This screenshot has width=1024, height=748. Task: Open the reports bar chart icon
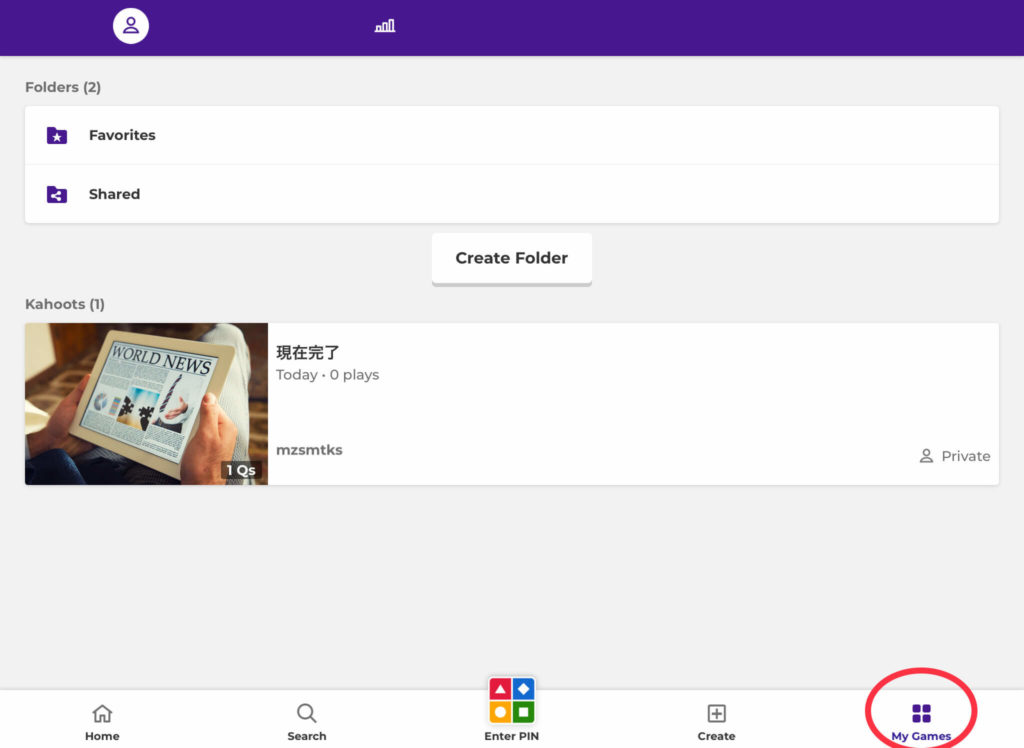click(x=385, y=25)
